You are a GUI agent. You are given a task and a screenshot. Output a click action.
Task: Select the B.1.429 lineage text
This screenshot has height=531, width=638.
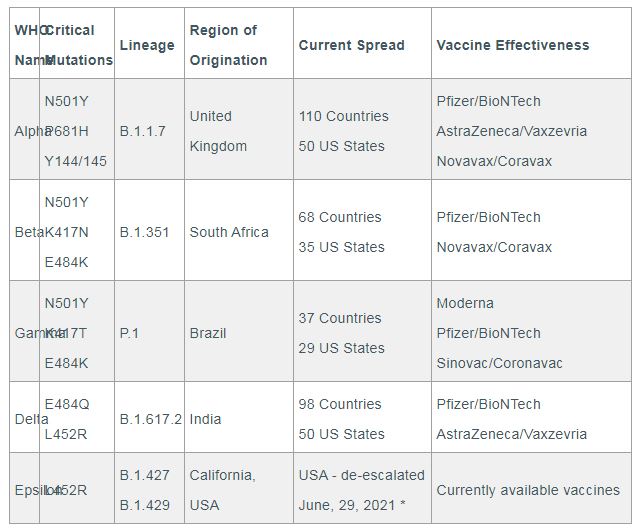click(x=144, y=505)
